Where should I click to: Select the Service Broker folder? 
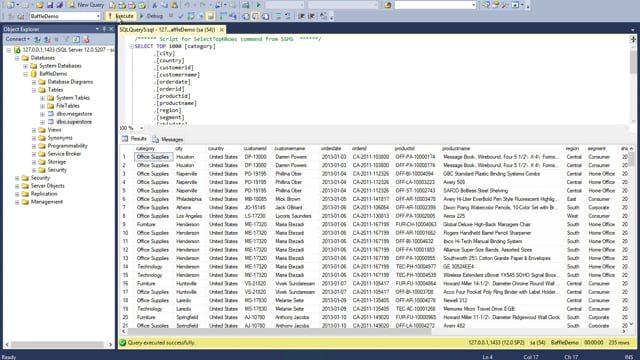coord(64,154)
